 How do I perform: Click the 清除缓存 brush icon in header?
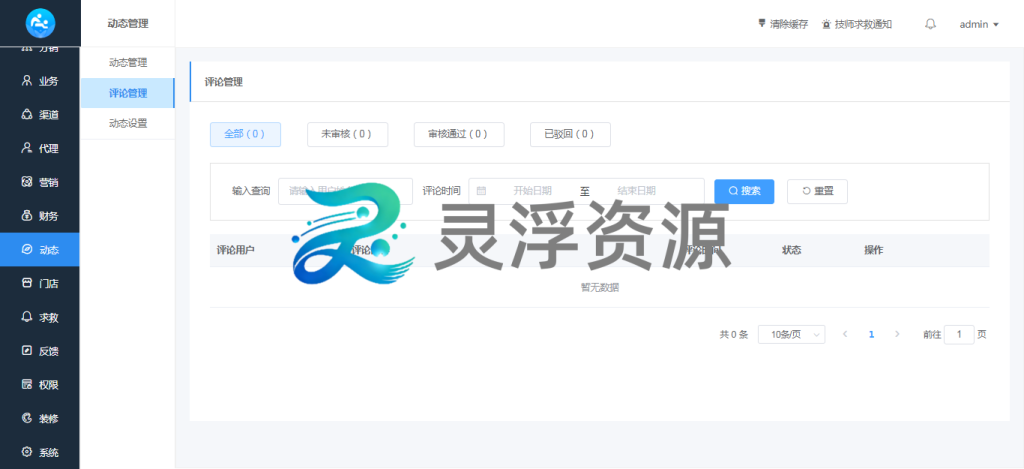(761, 24)
